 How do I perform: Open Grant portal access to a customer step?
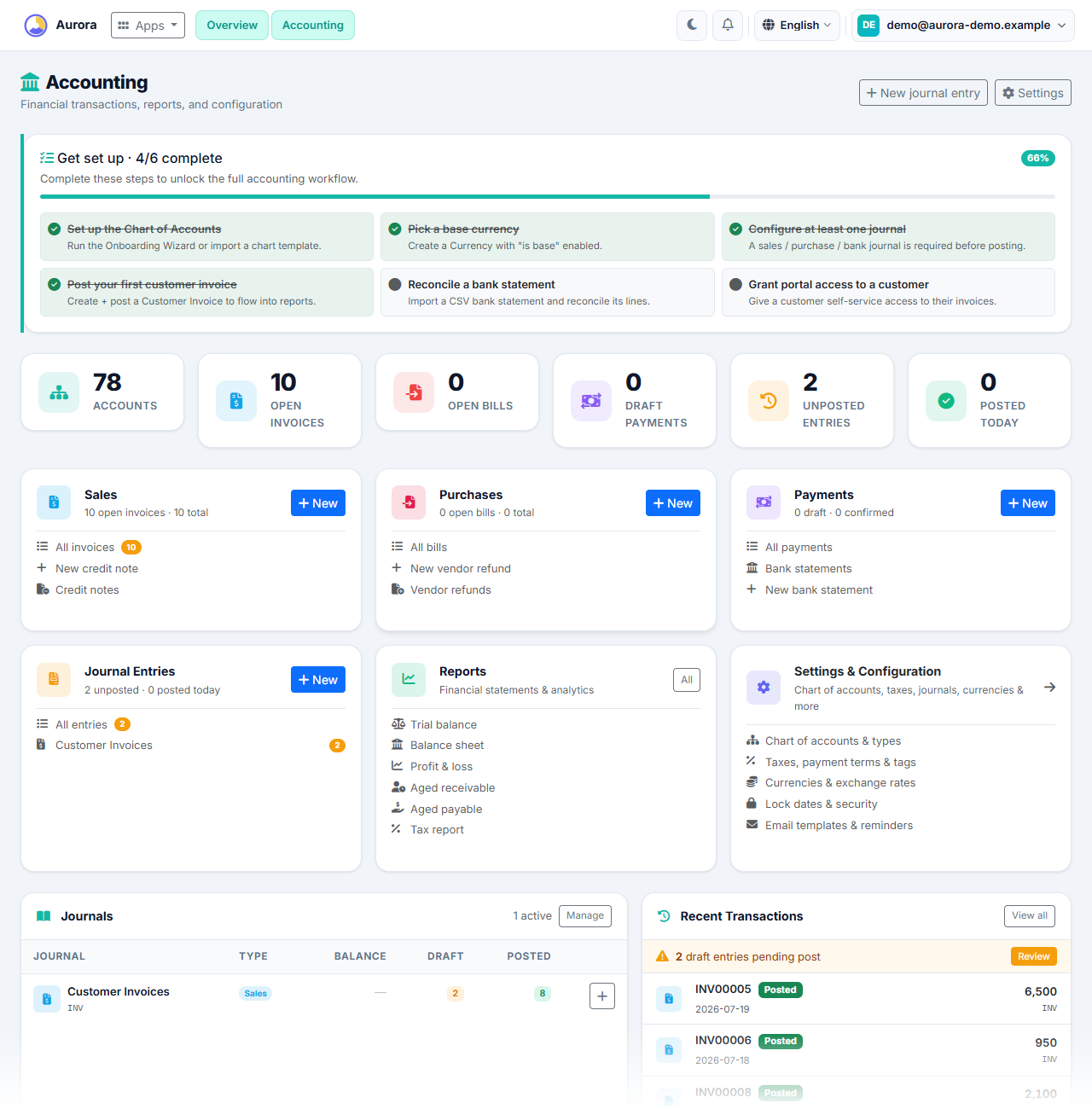click(x=888, y=293)
